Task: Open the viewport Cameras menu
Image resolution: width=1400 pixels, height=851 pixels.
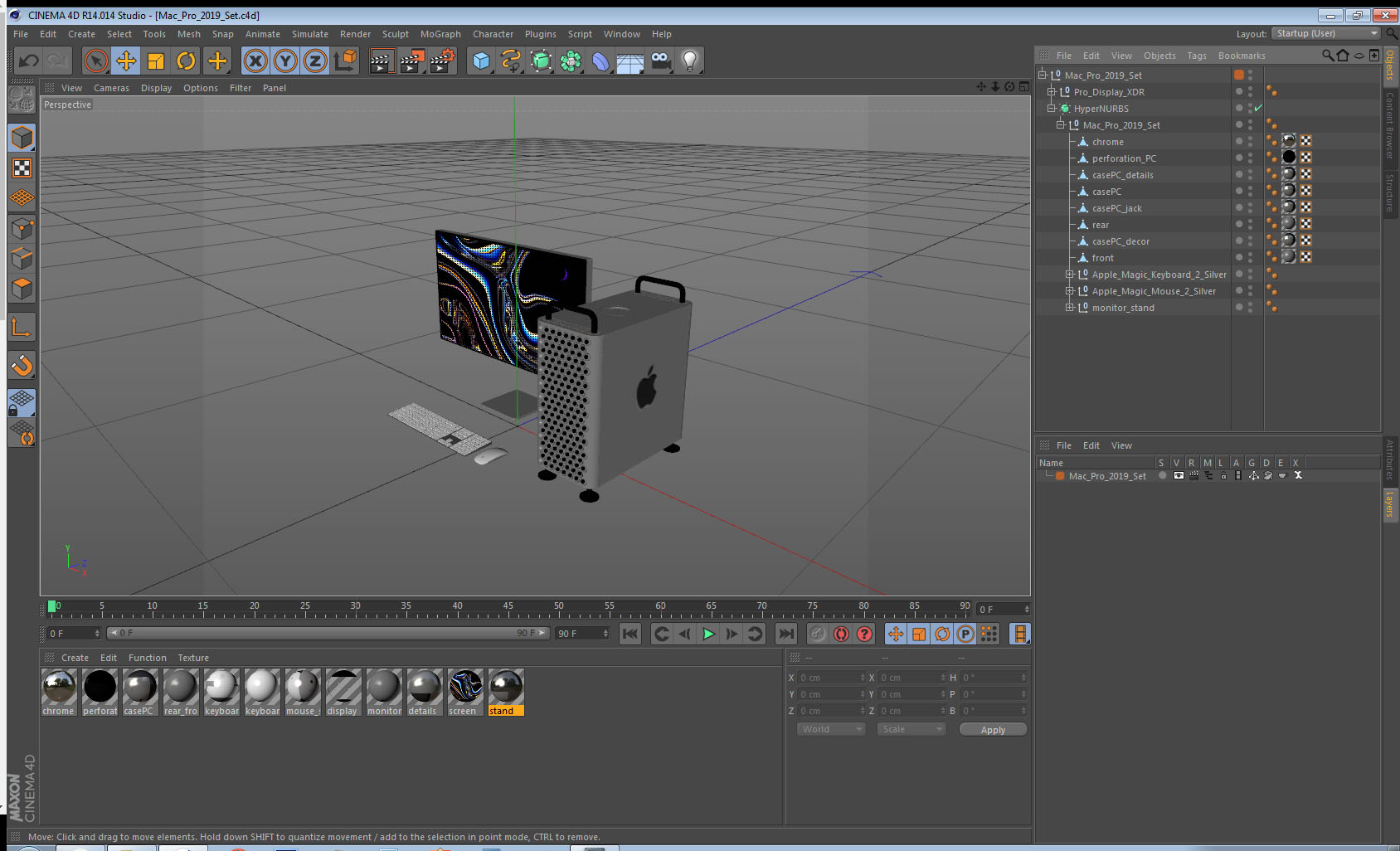Action: point(111,88)
